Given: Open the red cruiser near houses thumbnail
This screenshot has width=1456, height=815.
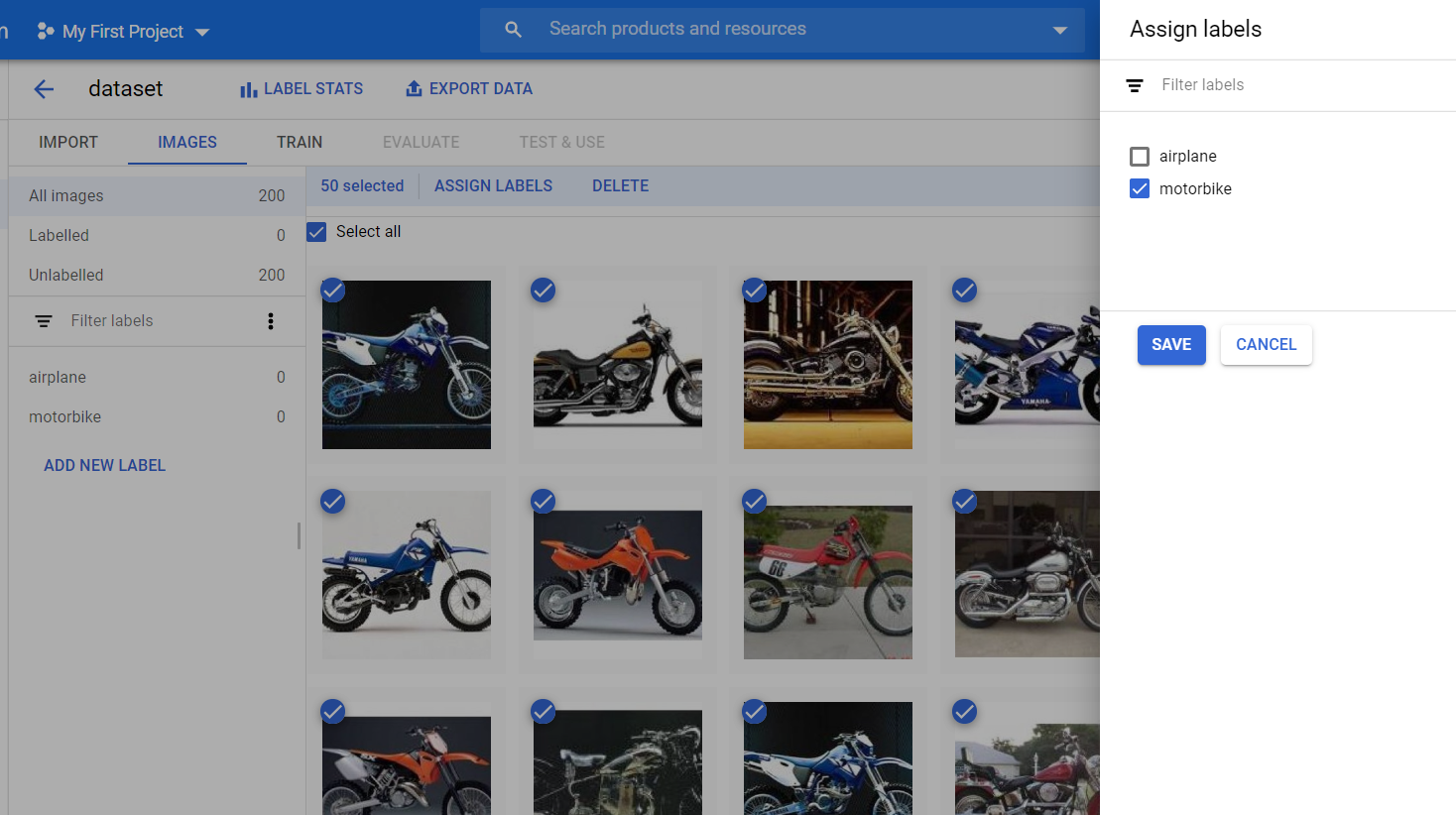Looking at the screenshot, I should tap(1028, 769).
